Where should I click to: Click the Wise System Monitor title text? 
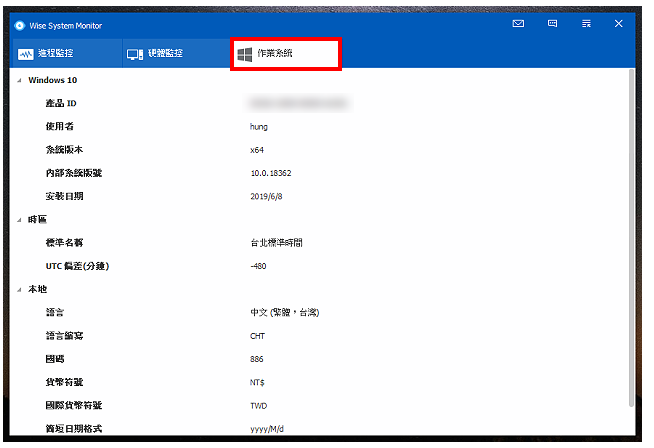[x=65, y=26]
